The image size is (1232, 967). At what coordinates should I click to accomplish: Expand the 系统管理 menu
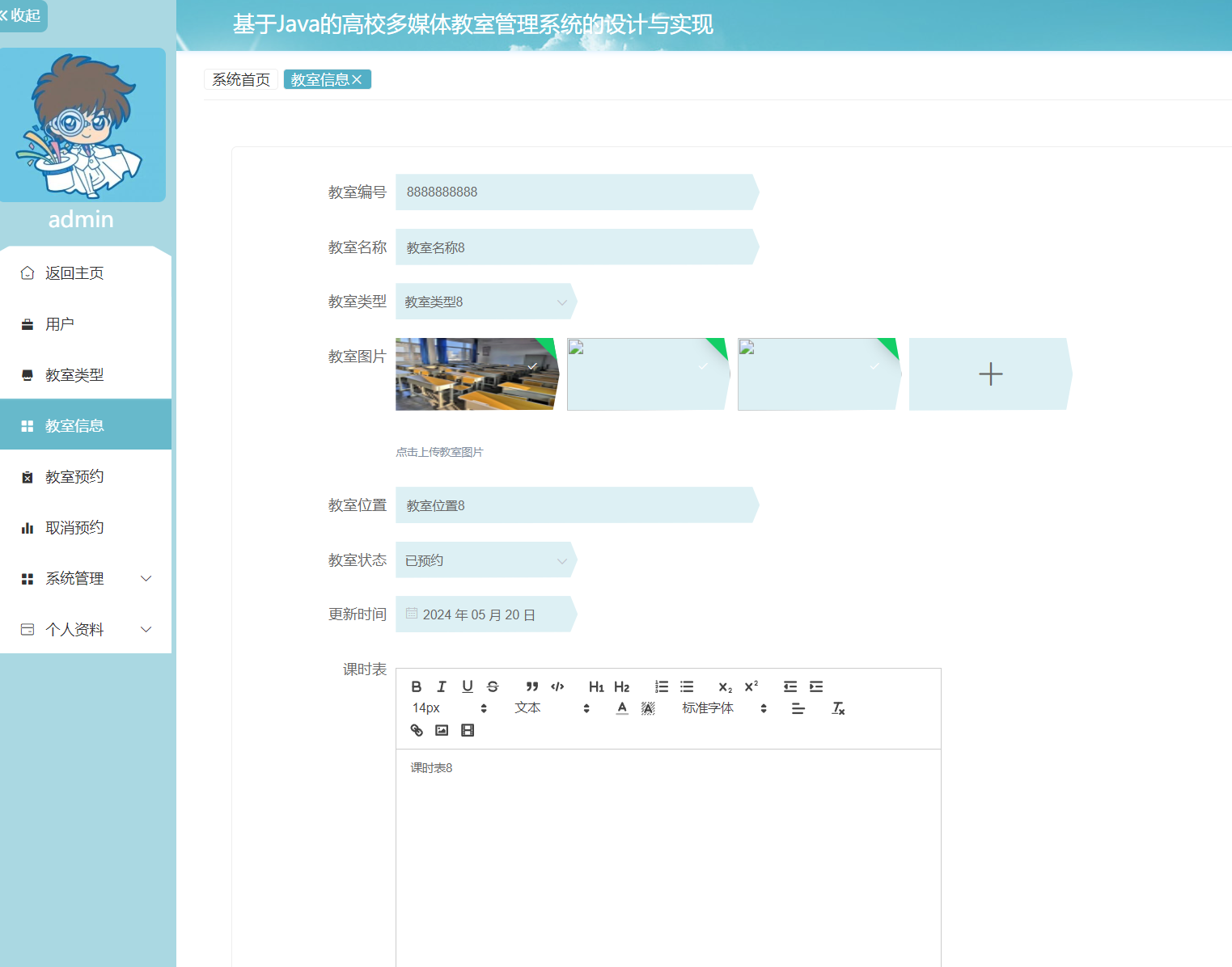click(86, 579)
